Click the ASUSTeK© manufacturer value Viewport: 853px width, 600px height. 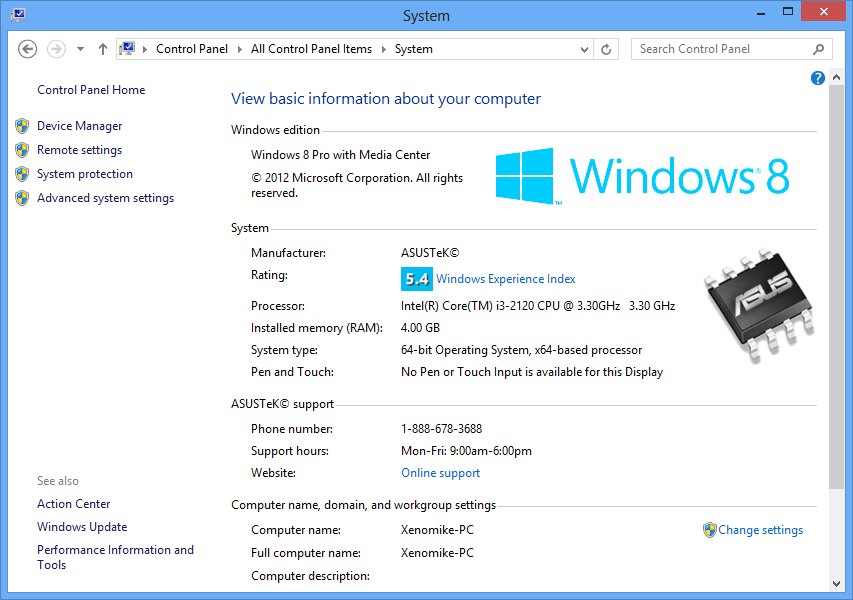430,252
